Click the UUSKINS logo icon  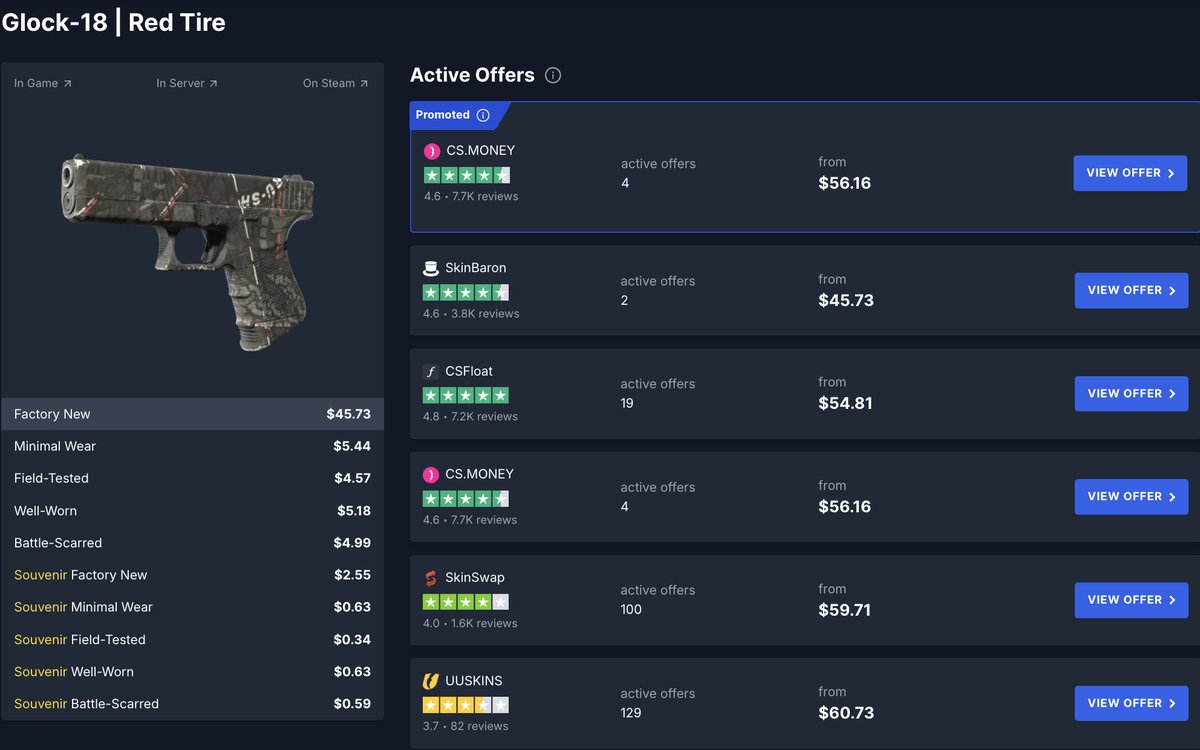[431, 681]
